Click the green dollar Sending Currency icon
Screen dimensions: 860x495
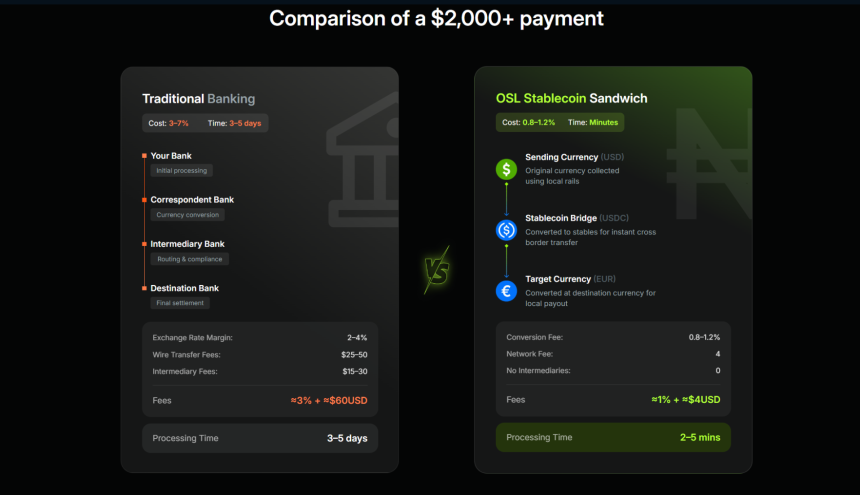coord(506,170)
